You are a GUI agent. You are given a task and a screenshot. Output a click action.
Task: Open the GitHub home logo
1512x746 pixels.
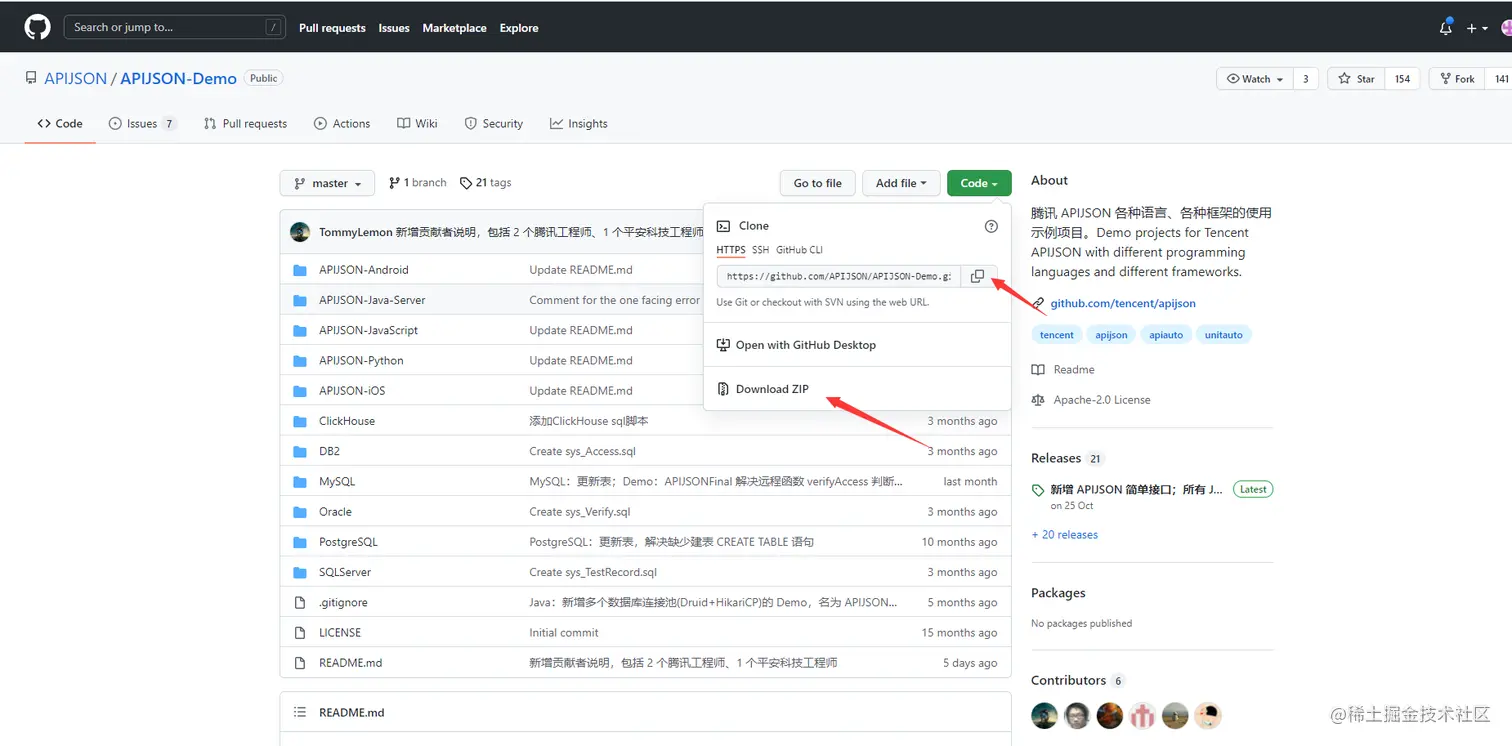[37, 27]
